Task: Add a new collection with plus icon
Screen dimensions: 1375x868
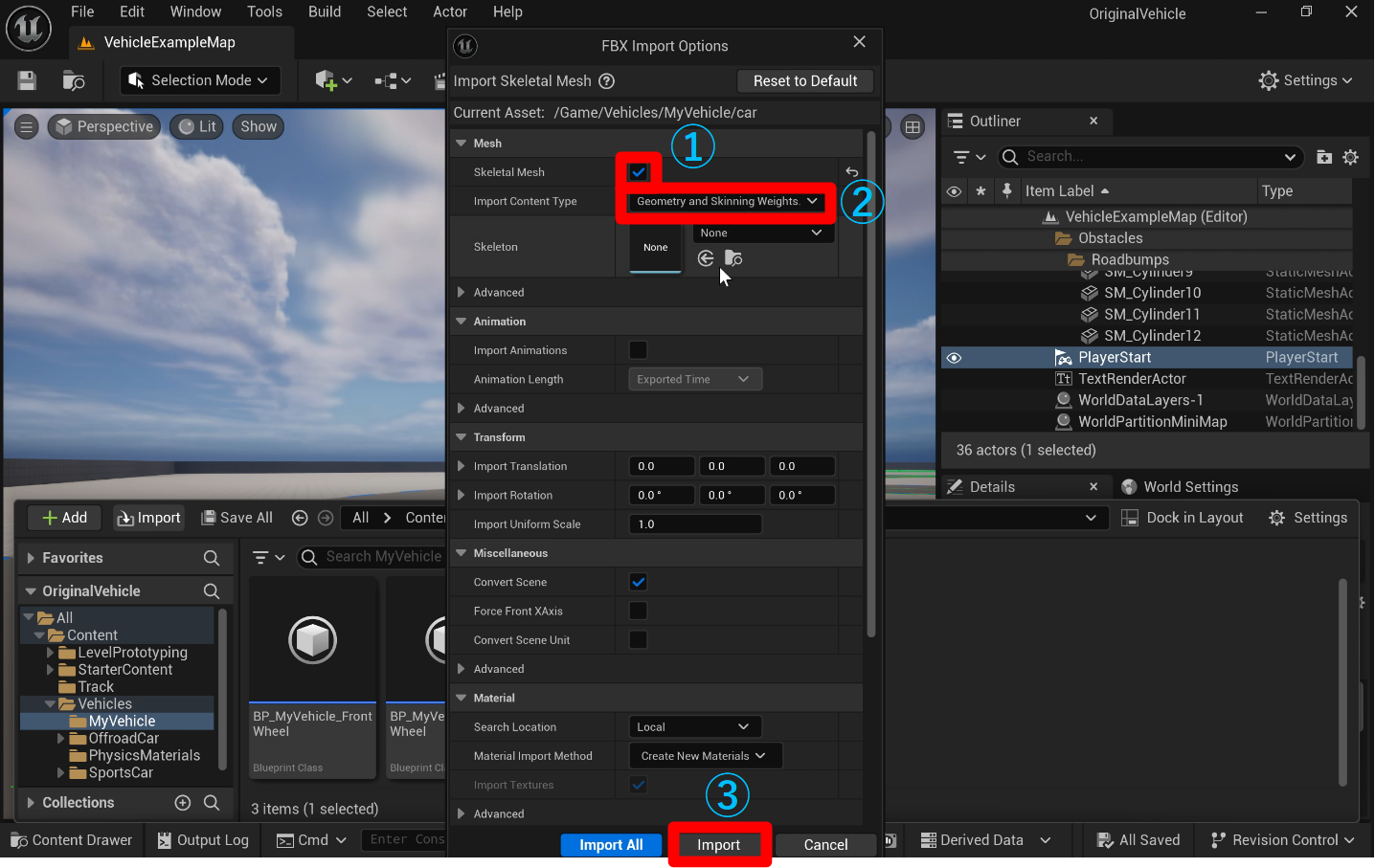Action: click(x=183, y=803)
